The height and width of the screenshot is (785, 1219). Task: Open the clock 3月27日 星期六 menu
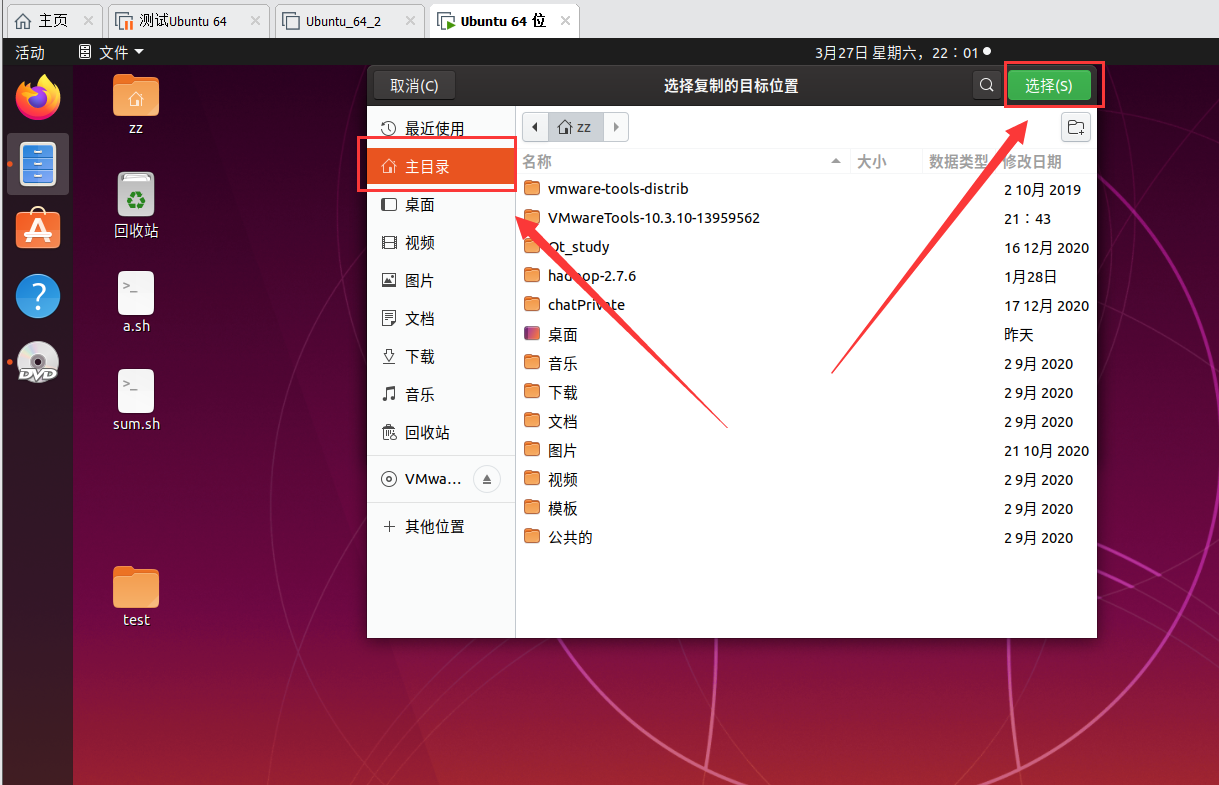(903, 52)
